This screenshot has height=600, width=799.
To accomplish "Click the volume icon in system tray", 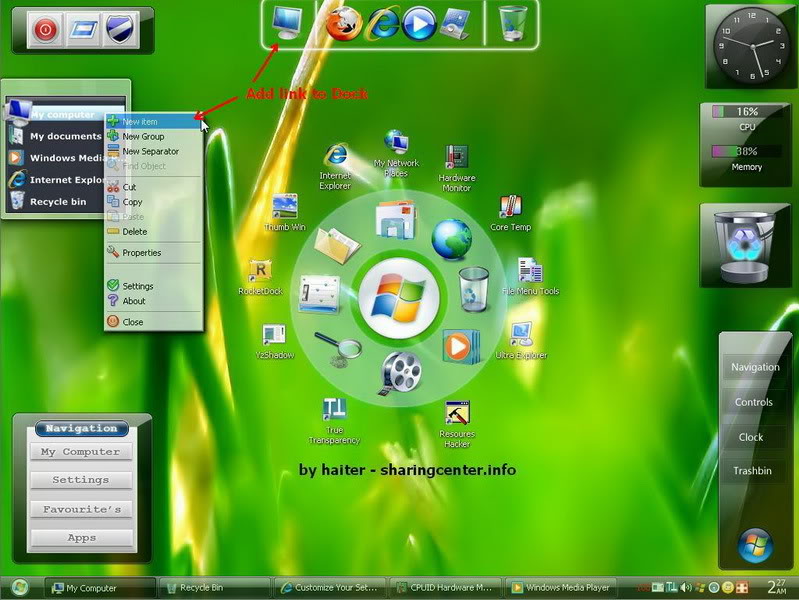I will click(x=686, y=588).
